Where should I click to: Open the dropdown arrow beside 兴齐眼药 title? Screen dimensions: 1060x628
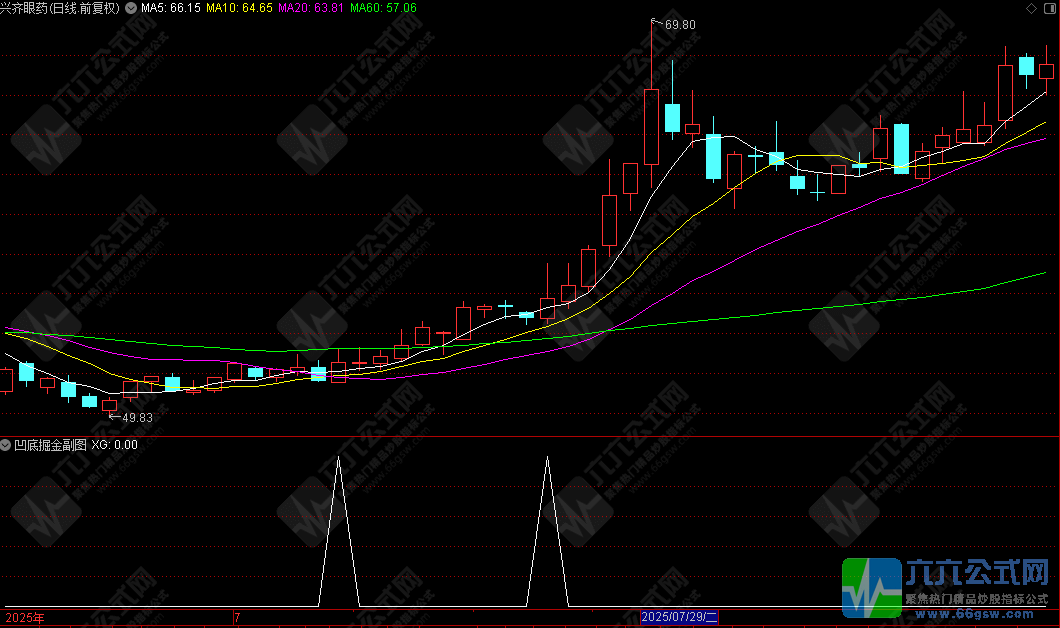[x=130, y=8]
